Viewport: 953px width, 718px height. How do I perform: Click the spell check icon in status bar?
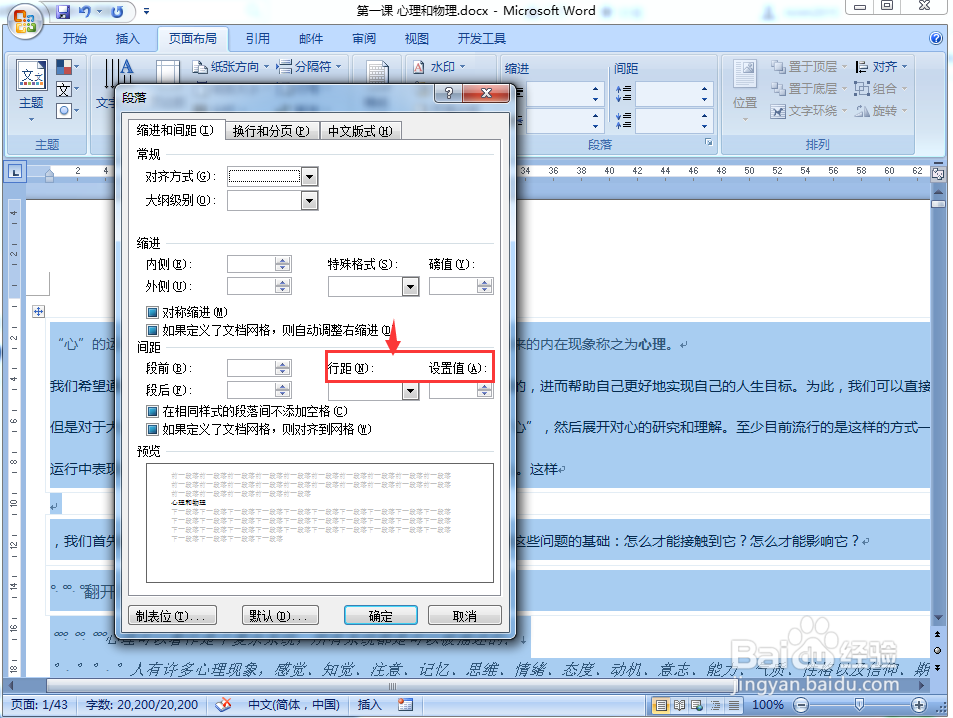pos(223,705)
